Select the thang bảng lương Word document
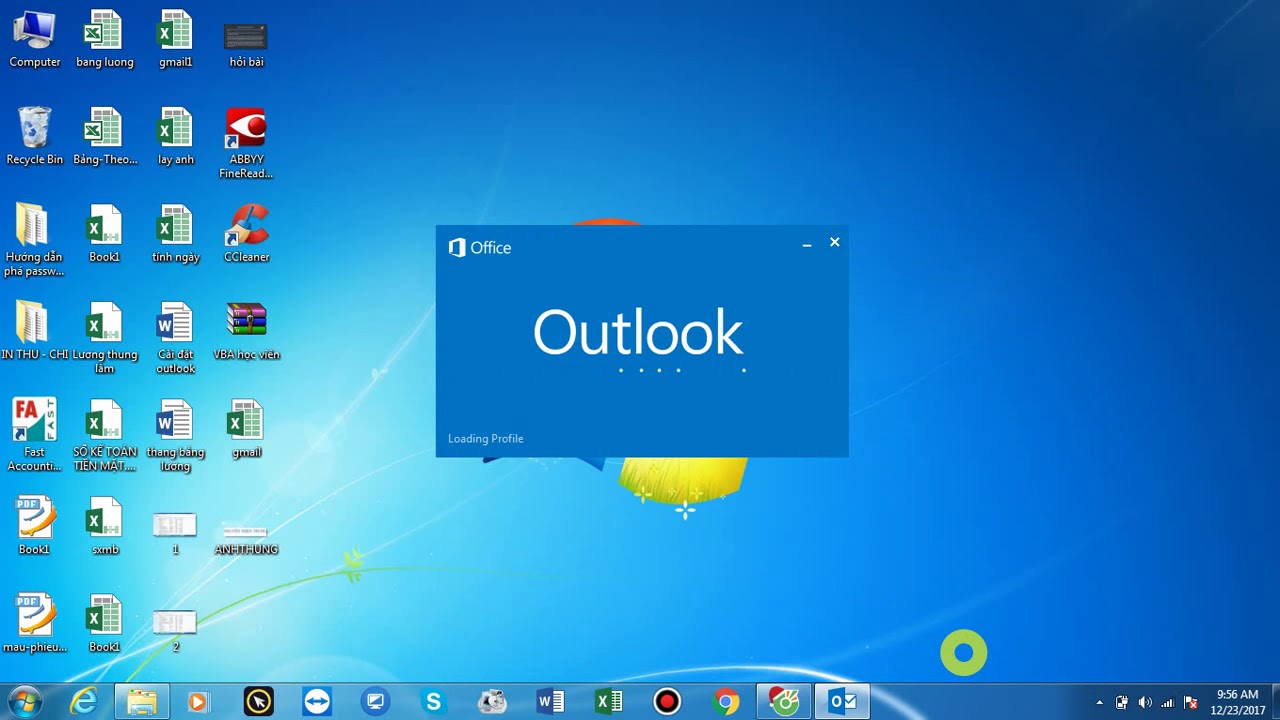The height and width of the screenshot is (720, 1280). 176,436
